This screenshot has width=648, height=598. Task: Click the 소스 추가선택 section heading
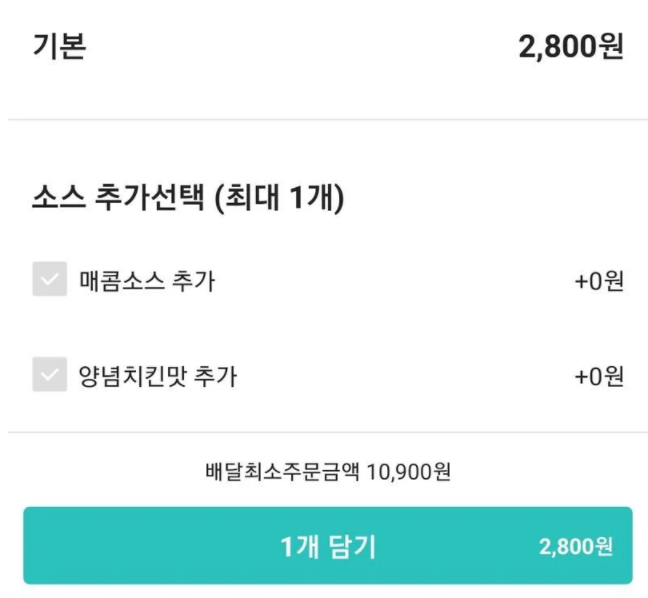(x=120, y=199)
